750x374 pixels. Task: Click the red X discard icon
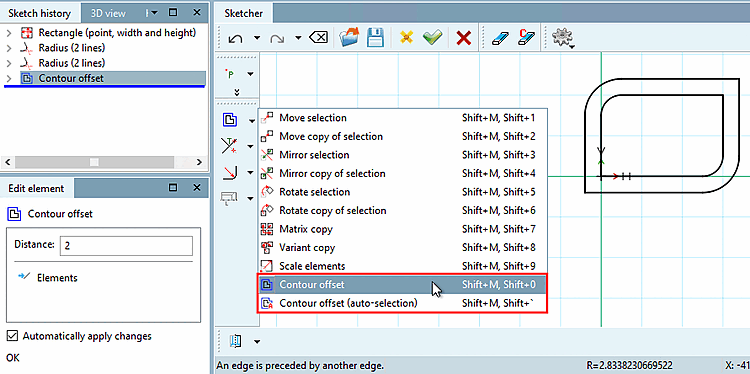click(x=463, y=38)
